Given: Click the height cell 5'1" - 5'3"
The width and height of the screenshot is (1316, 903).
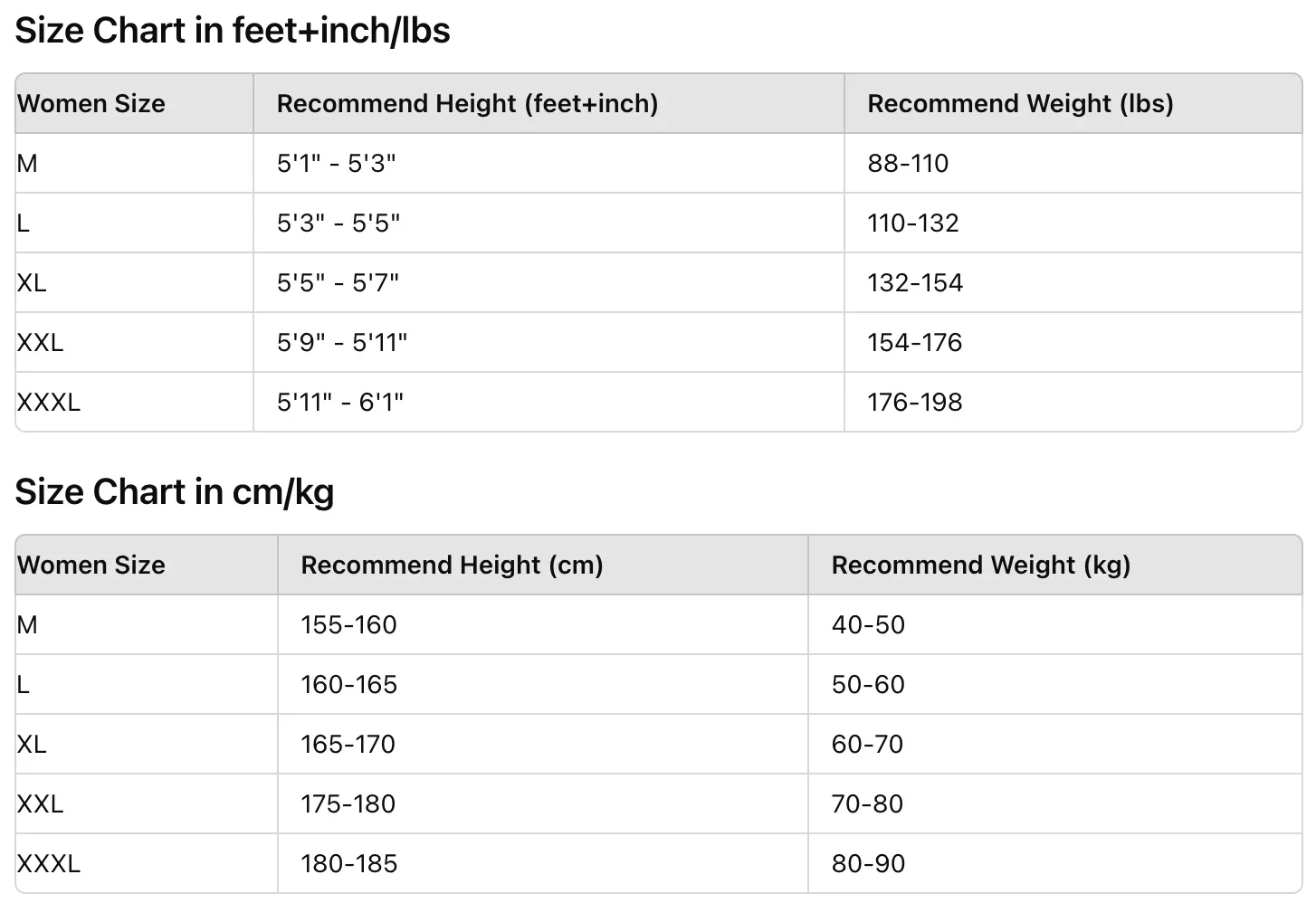Looking at the screenshot, I should 337,164.
